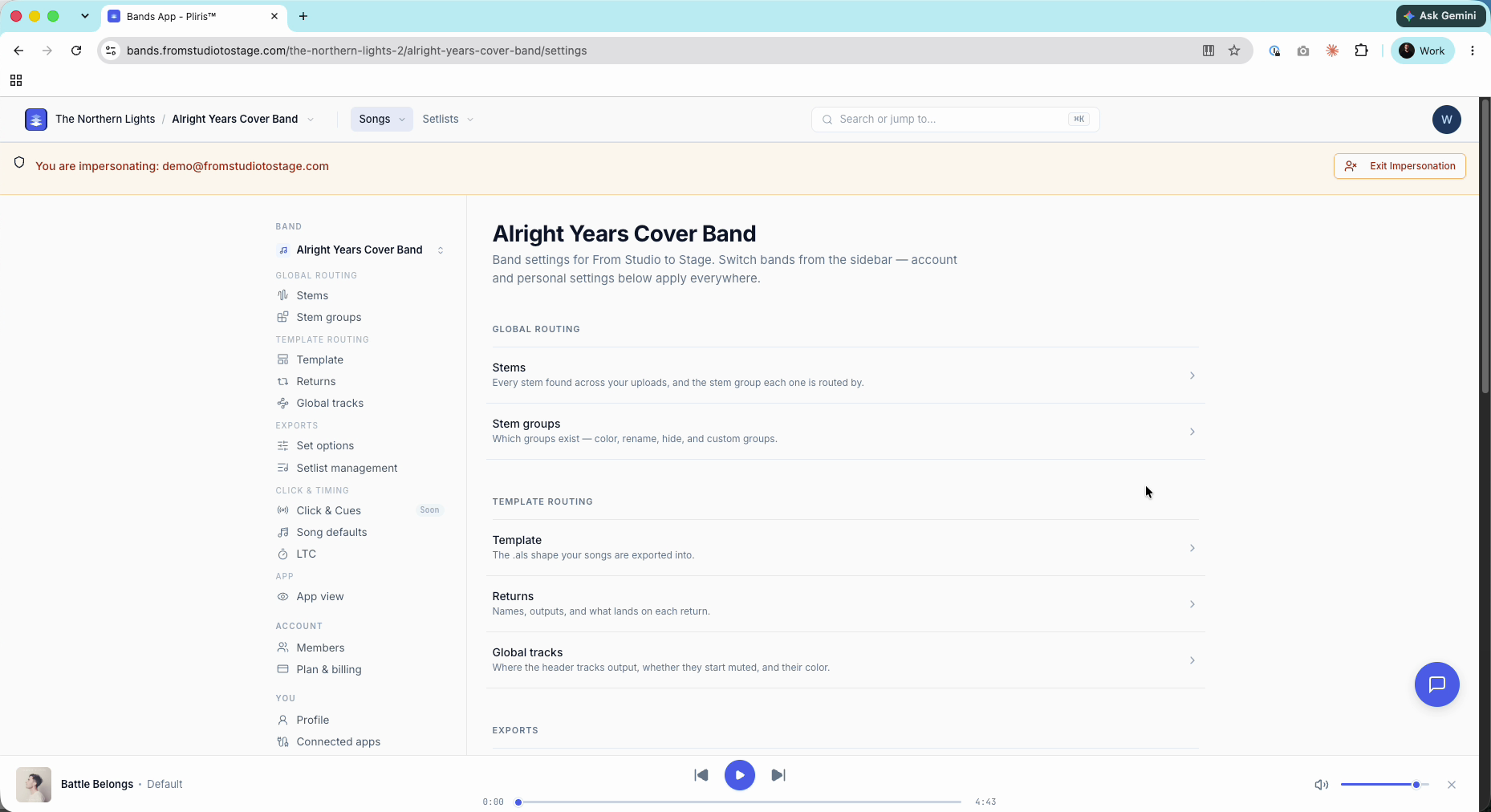This screenshot has width=1491, height=812.
Task: Click the camera extension icon
Action: 1303,51
